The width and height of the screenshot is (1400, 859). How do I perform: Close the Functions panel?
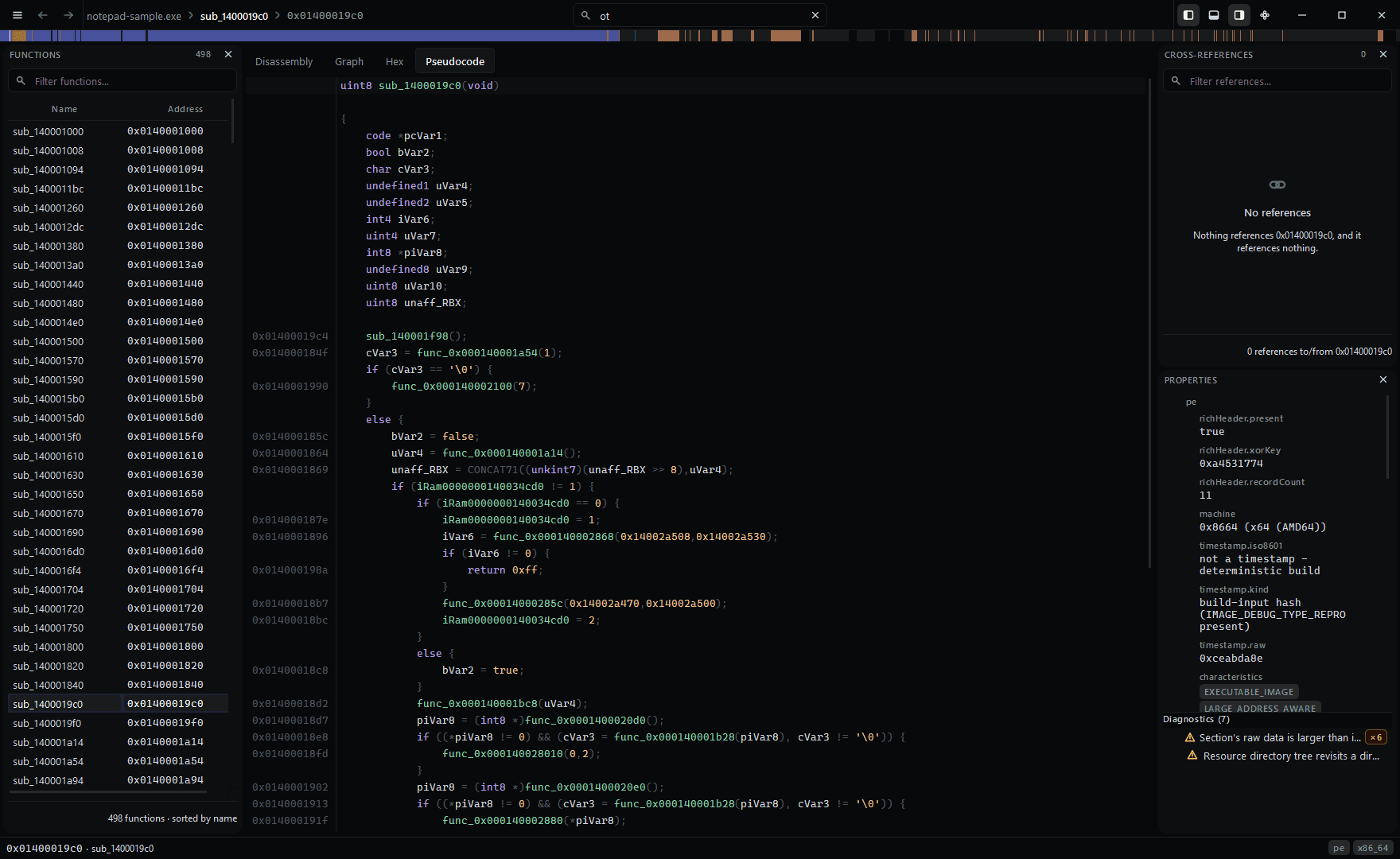[x=228, y=54]
